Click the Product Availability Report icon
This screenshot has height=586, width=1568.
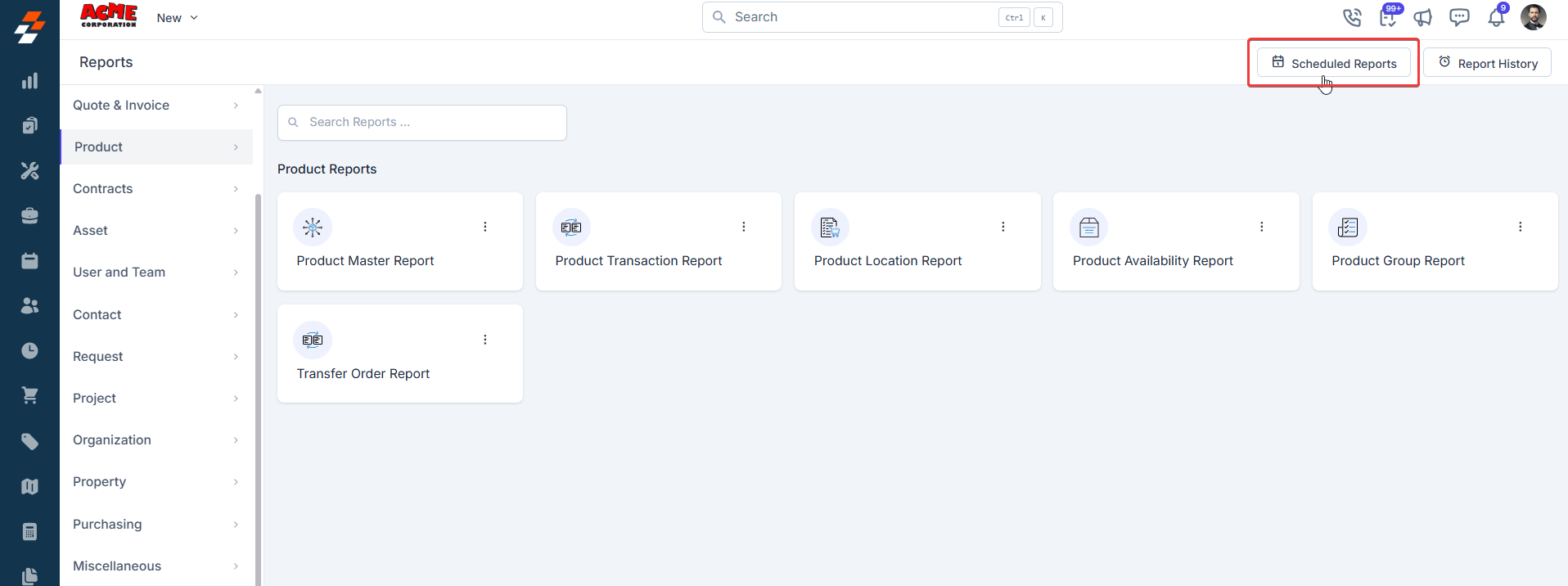point(1088,228)
